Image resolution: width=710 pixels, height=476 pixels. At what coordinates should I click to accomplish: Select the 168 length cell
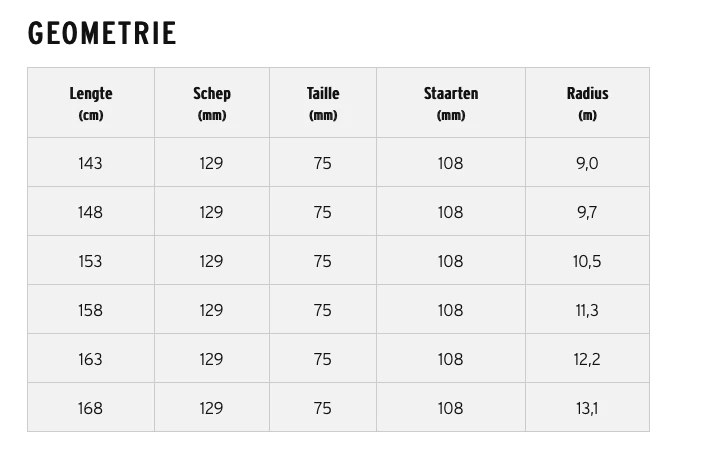coord(91,408)
